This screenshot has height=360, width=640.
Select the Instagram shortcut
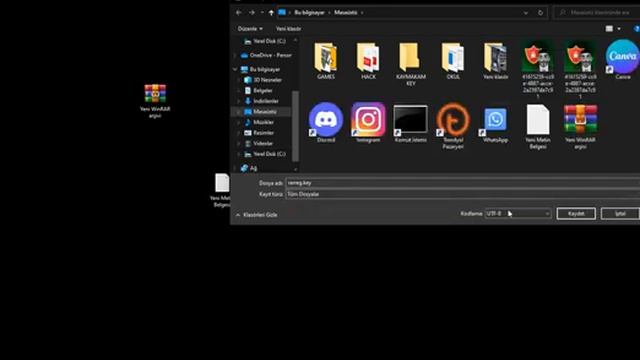(x=368, y=122)
